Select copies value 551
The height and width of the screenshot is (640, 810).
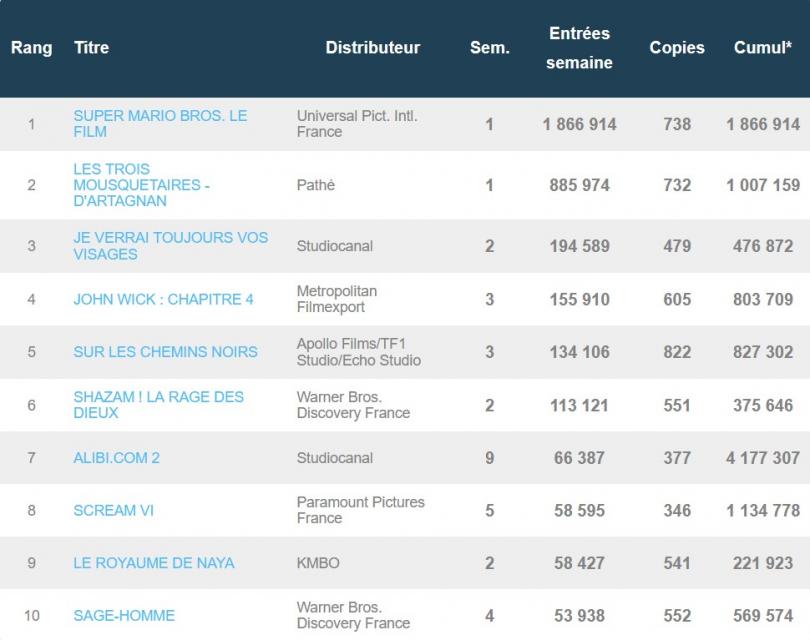tap(677, 405)
